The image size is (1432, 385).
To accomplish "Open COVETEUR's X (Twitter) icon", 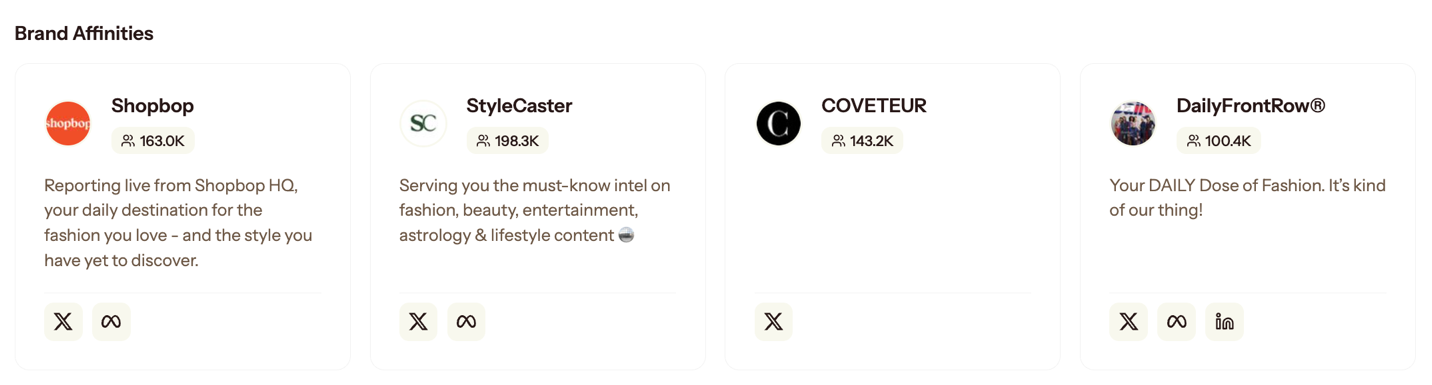I will (773, 322).
